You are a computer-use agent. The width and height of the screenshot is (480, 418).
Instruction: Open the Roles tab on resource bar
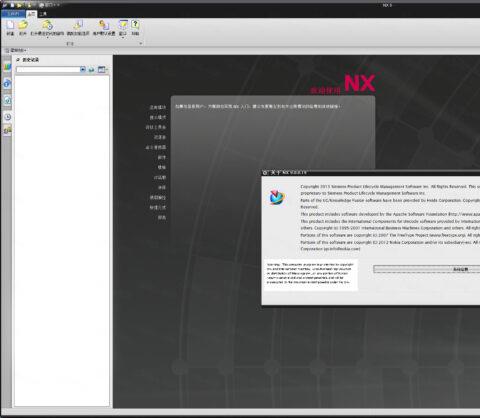pos(7,130)
